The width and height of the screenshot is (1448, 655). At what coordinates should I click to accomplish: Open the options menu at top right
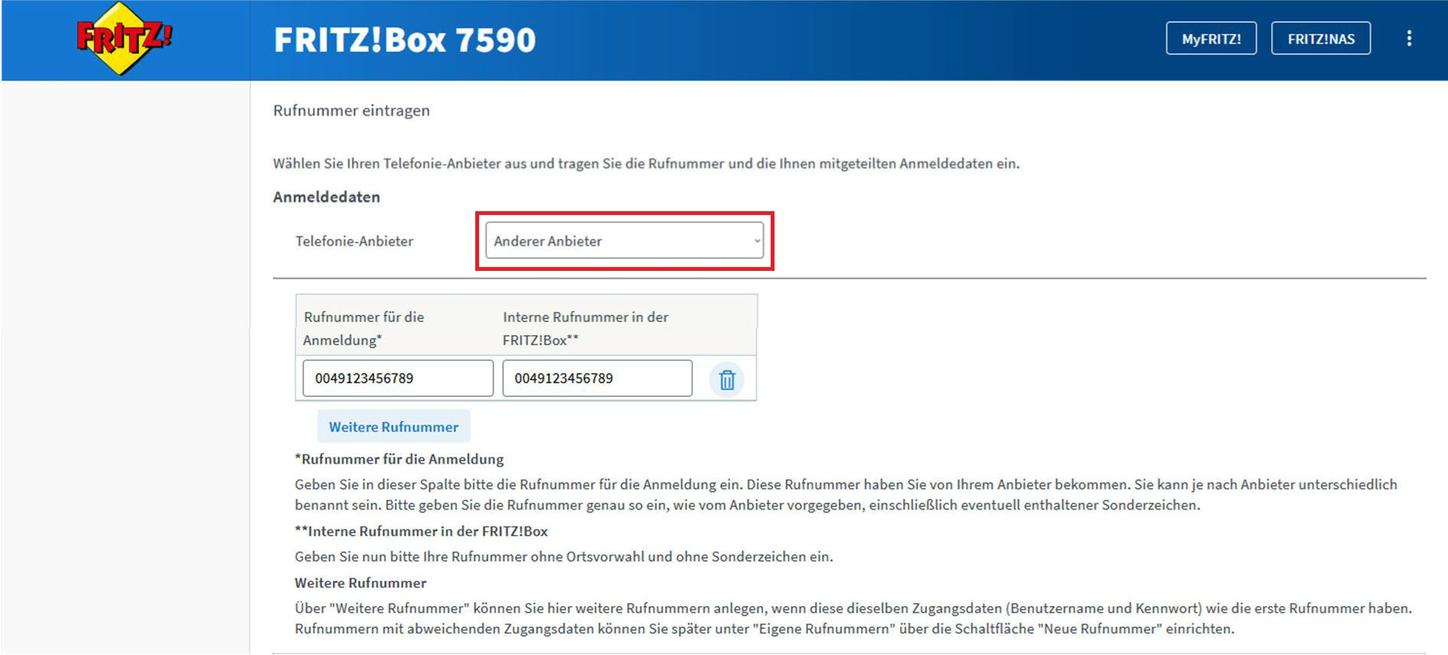pos(1409,38)
